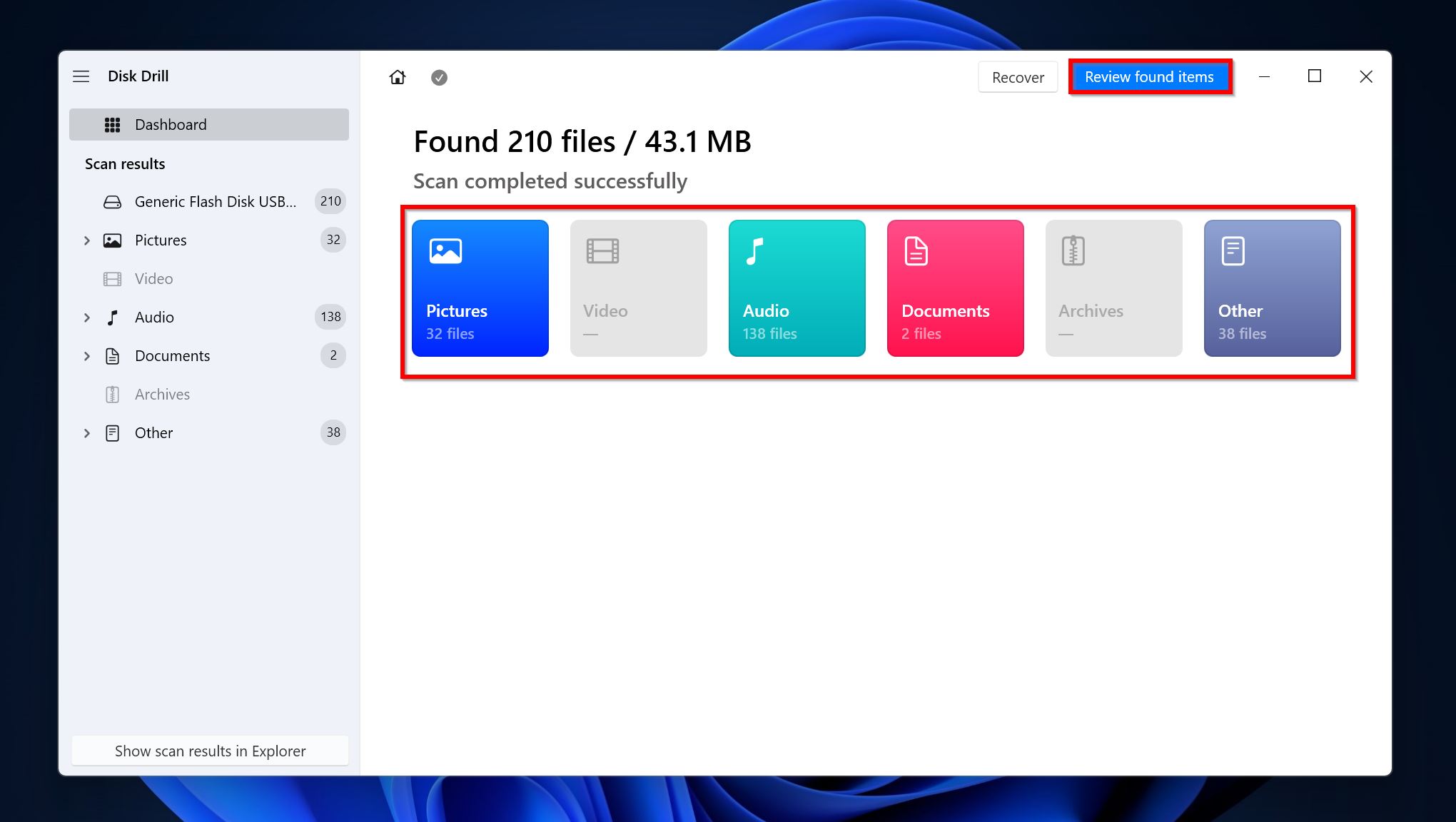Click the Documents category icon
This screenshot has width=1456, height=822.
(x=955, y=288)
